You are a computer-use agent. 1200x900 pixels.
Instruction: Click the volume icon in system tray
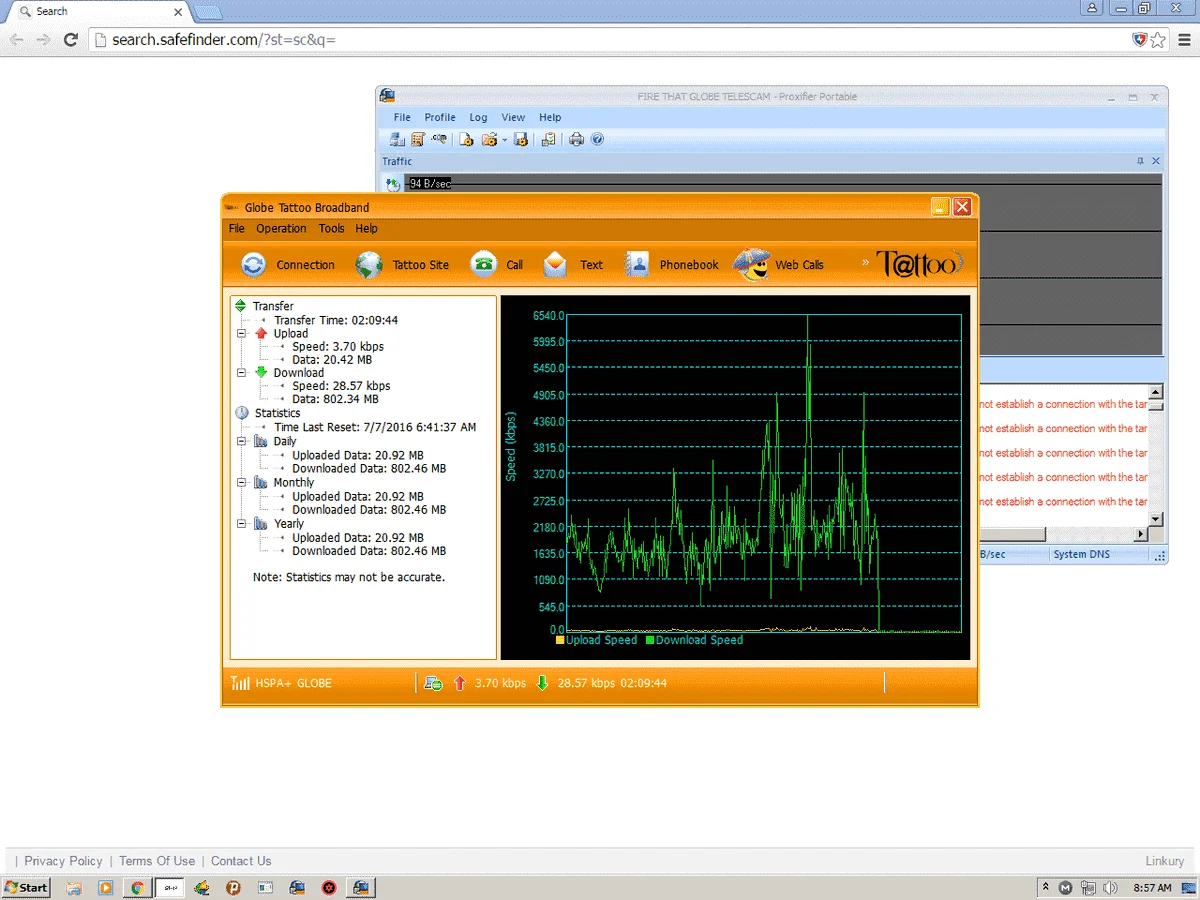1109,887
